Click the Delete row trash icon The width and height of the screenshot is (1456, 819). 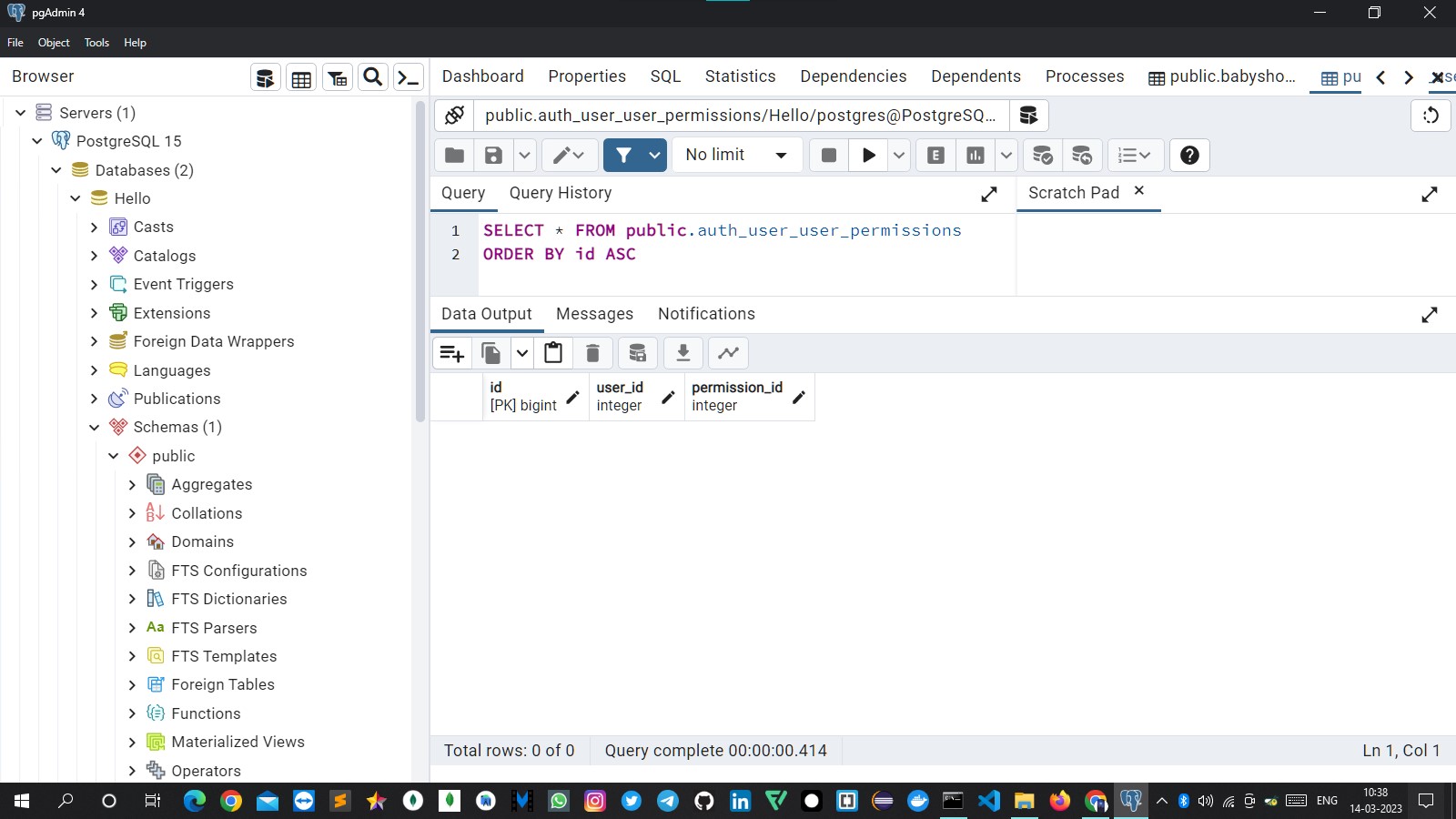592,353
